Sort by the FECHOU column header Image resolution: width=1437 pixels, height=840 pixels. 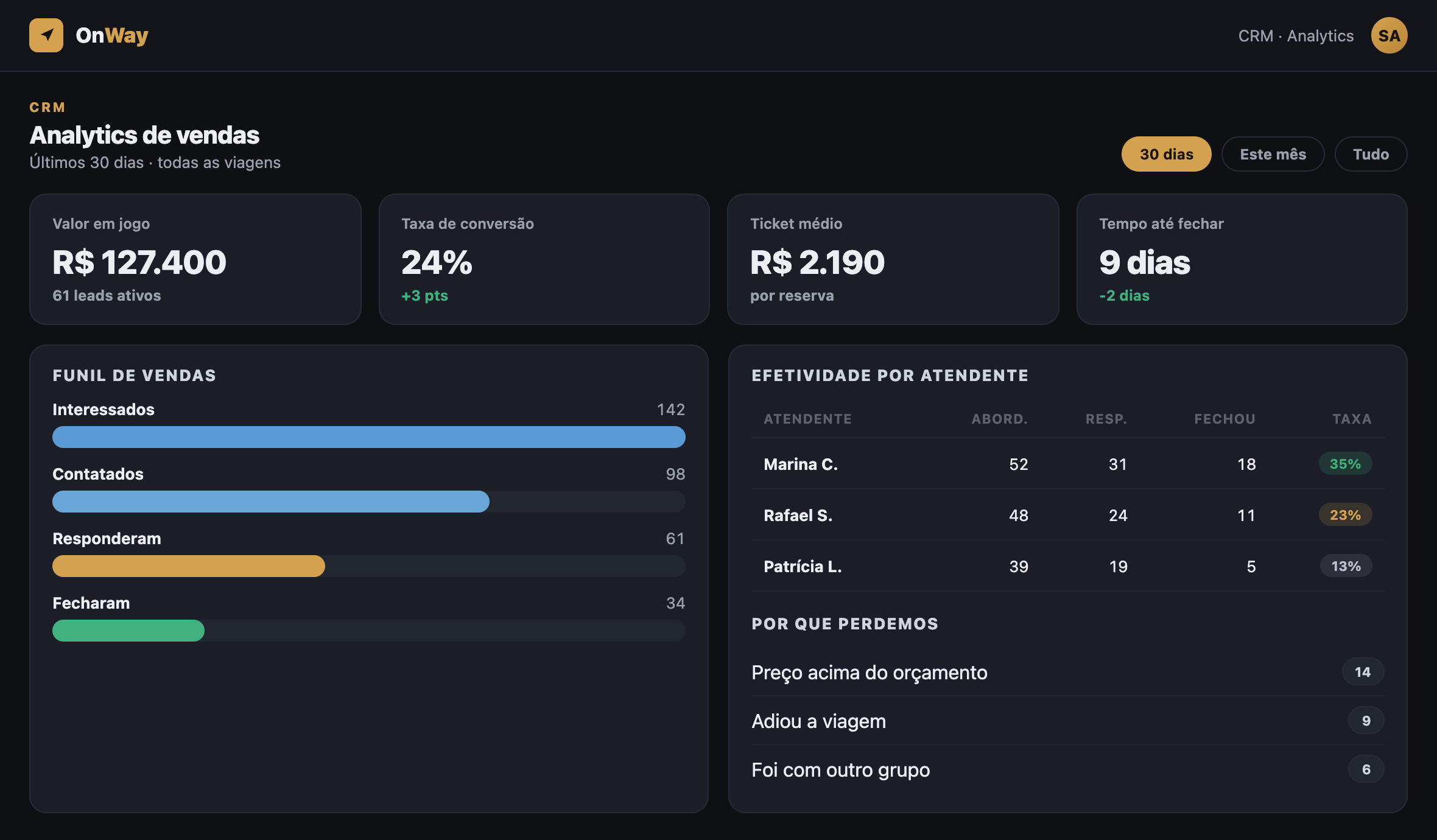pyautogui.click(x=1224, y=419)
